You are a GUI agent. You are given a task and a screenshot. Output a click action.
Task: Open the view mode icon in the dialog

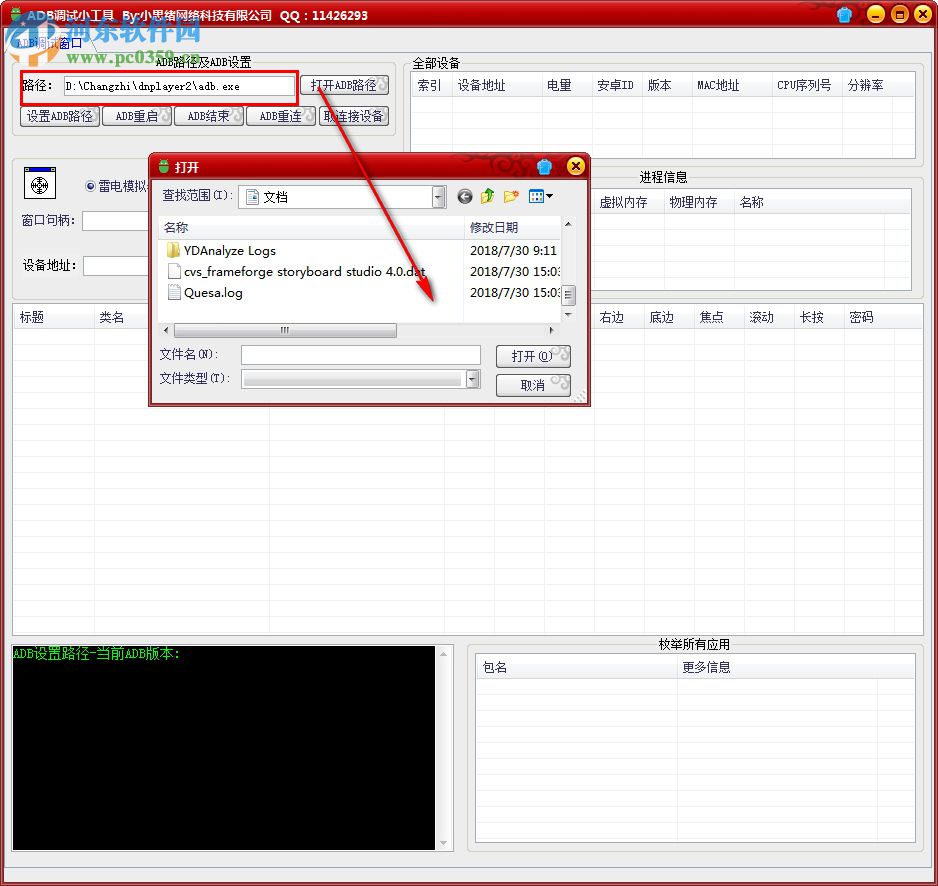click(536, 196)
